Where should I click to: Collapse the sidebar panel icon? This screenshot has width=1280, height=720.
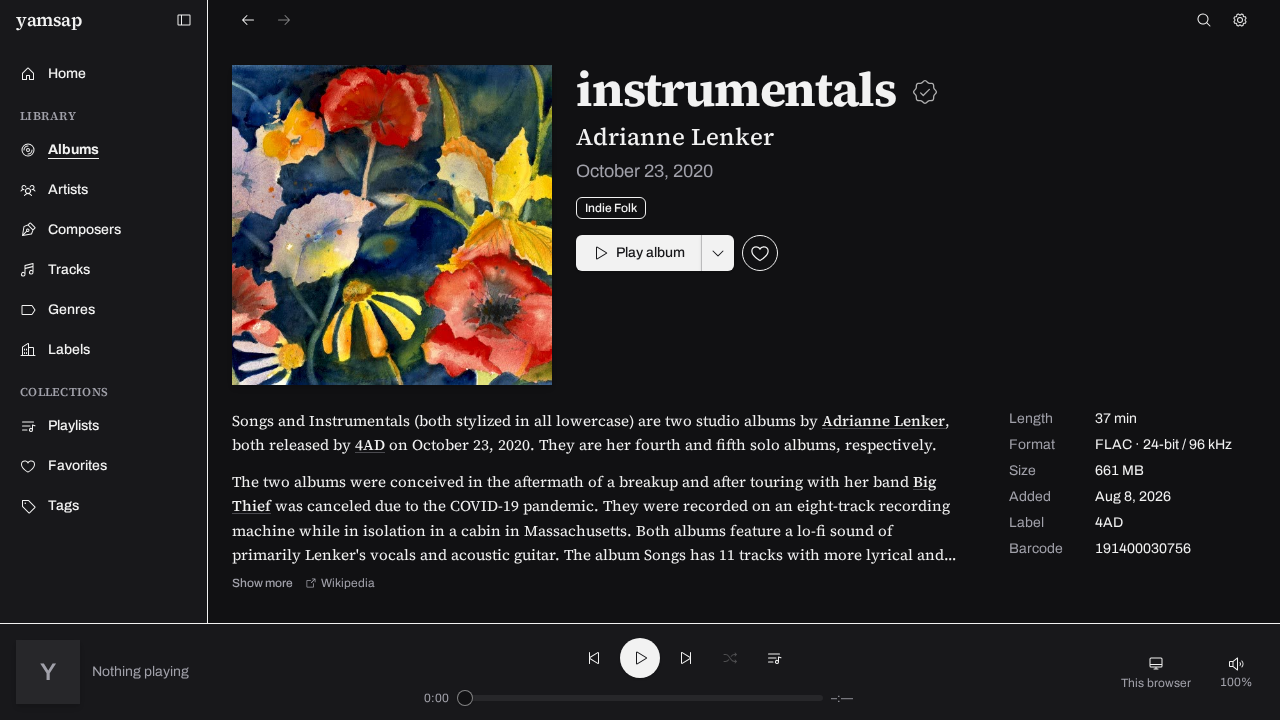click(184, 20)
